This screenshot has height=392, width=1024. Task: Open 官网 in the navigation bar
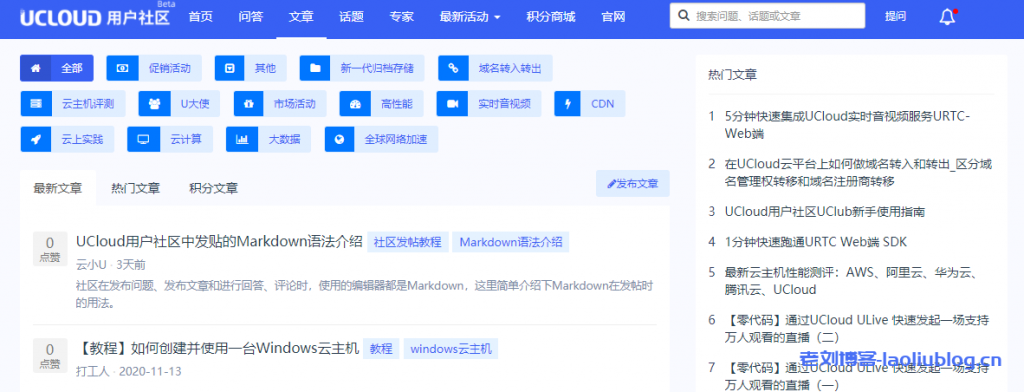point(613,17)
